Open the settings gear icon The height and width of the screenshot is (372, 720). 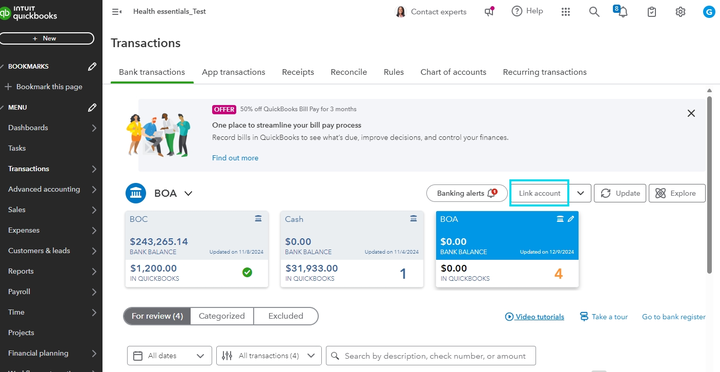[680, 12]
